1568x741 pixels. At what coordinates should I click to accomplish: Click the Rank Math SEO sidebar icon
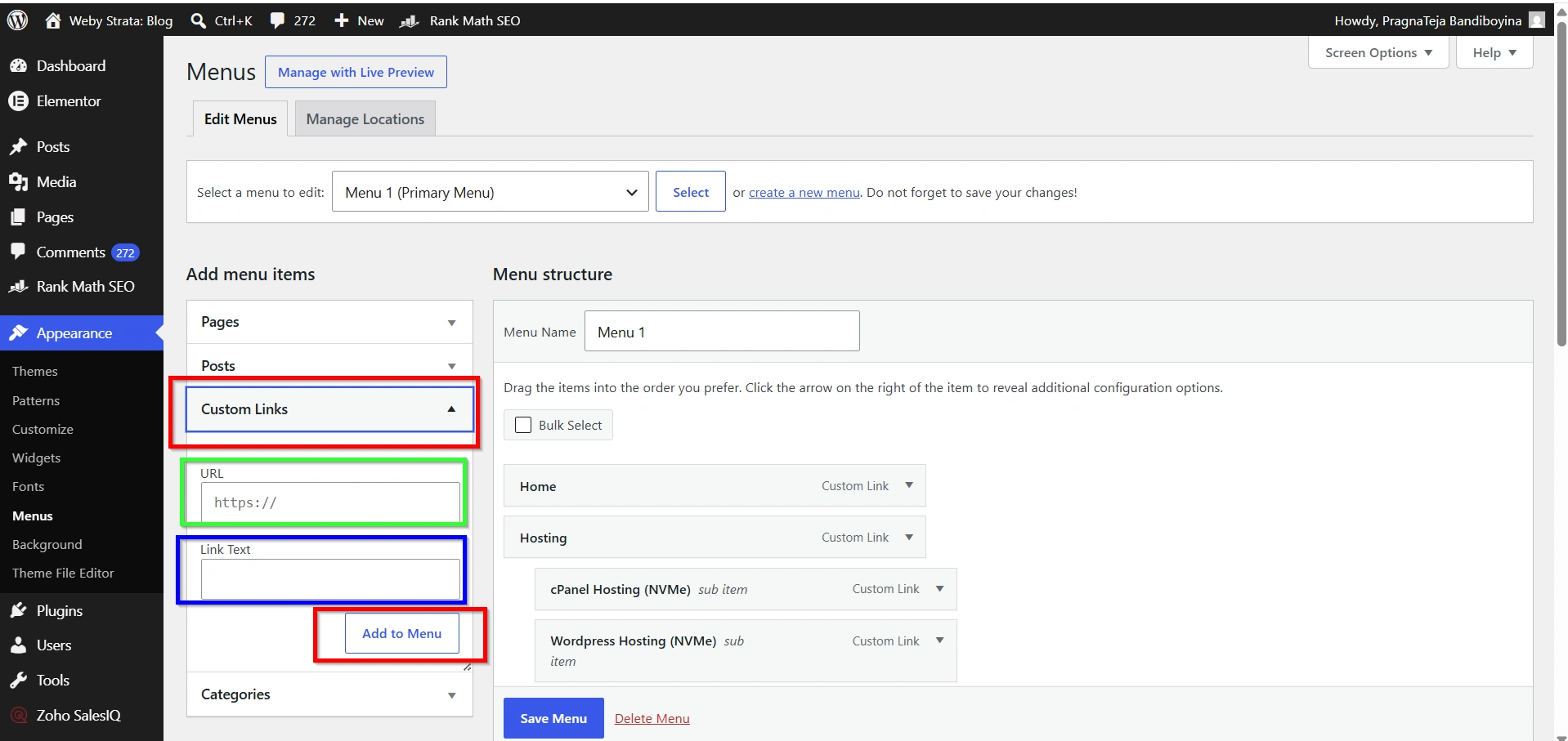18,287
